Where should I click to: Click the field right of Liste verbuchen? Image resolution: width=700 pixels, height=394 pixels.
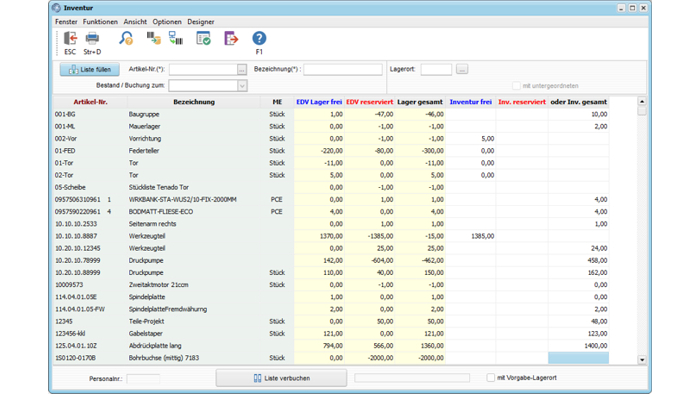[x=412, y=378]
